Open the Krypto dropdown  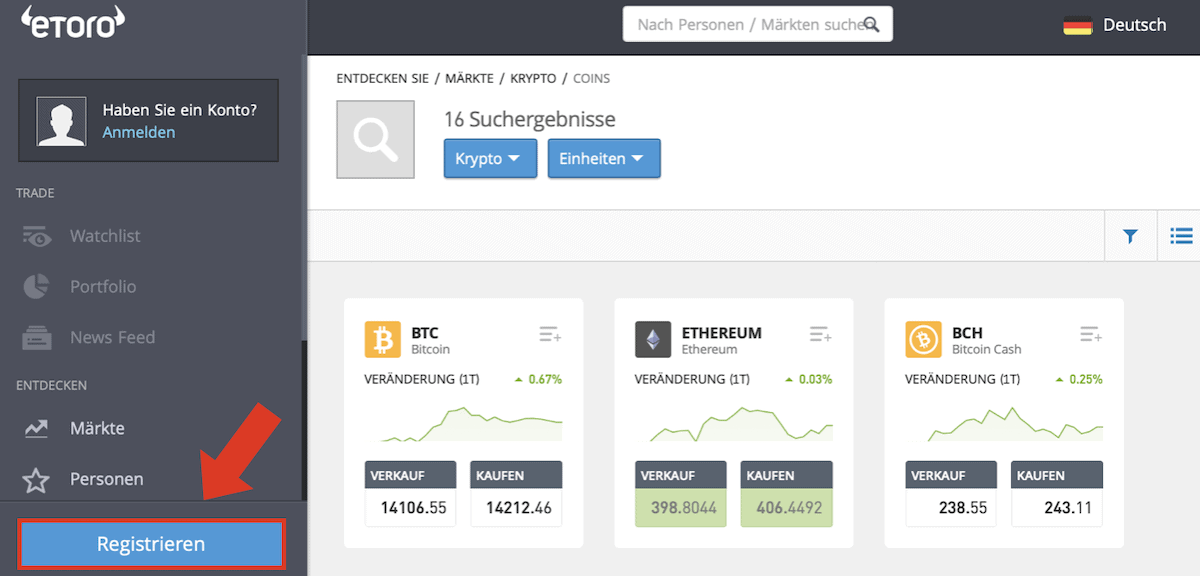pyautogui.click(x=490, y=158)
